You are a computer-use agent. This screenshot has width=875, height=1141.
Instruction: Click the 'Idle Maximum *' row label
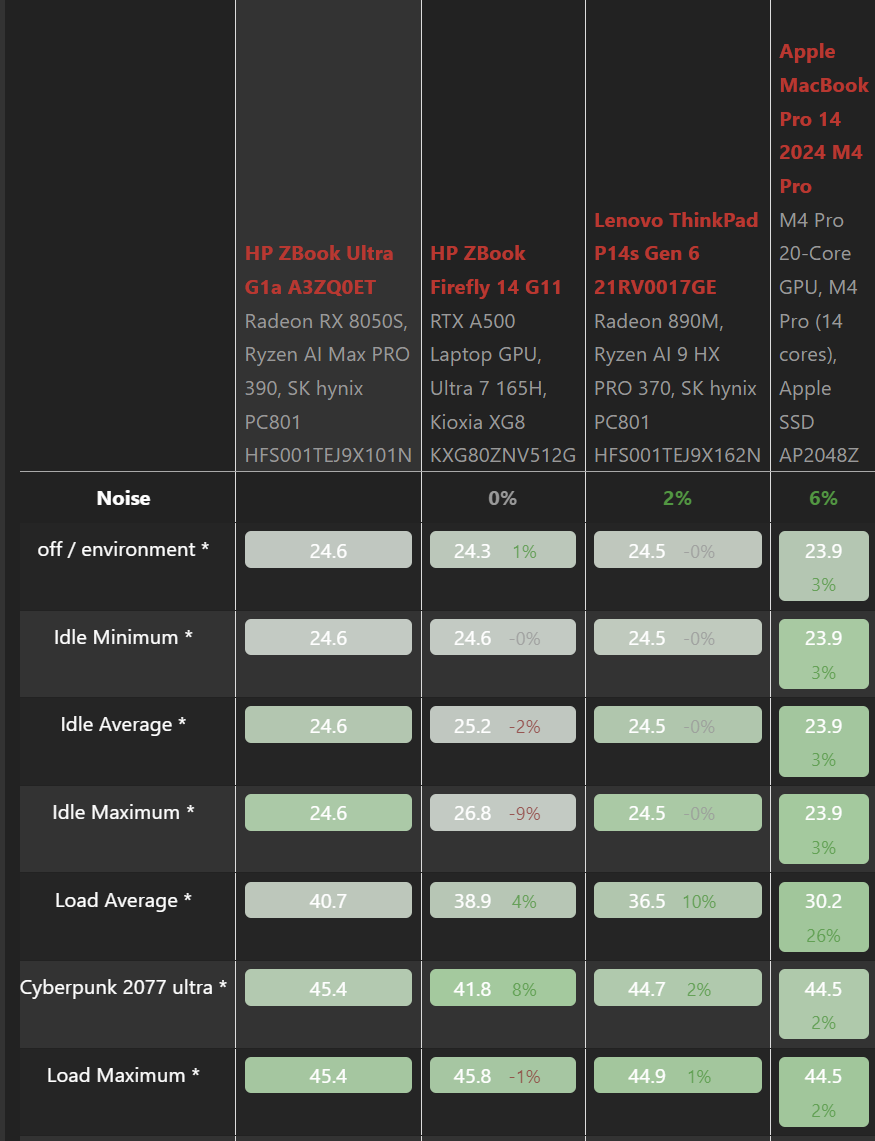[123, 812]
